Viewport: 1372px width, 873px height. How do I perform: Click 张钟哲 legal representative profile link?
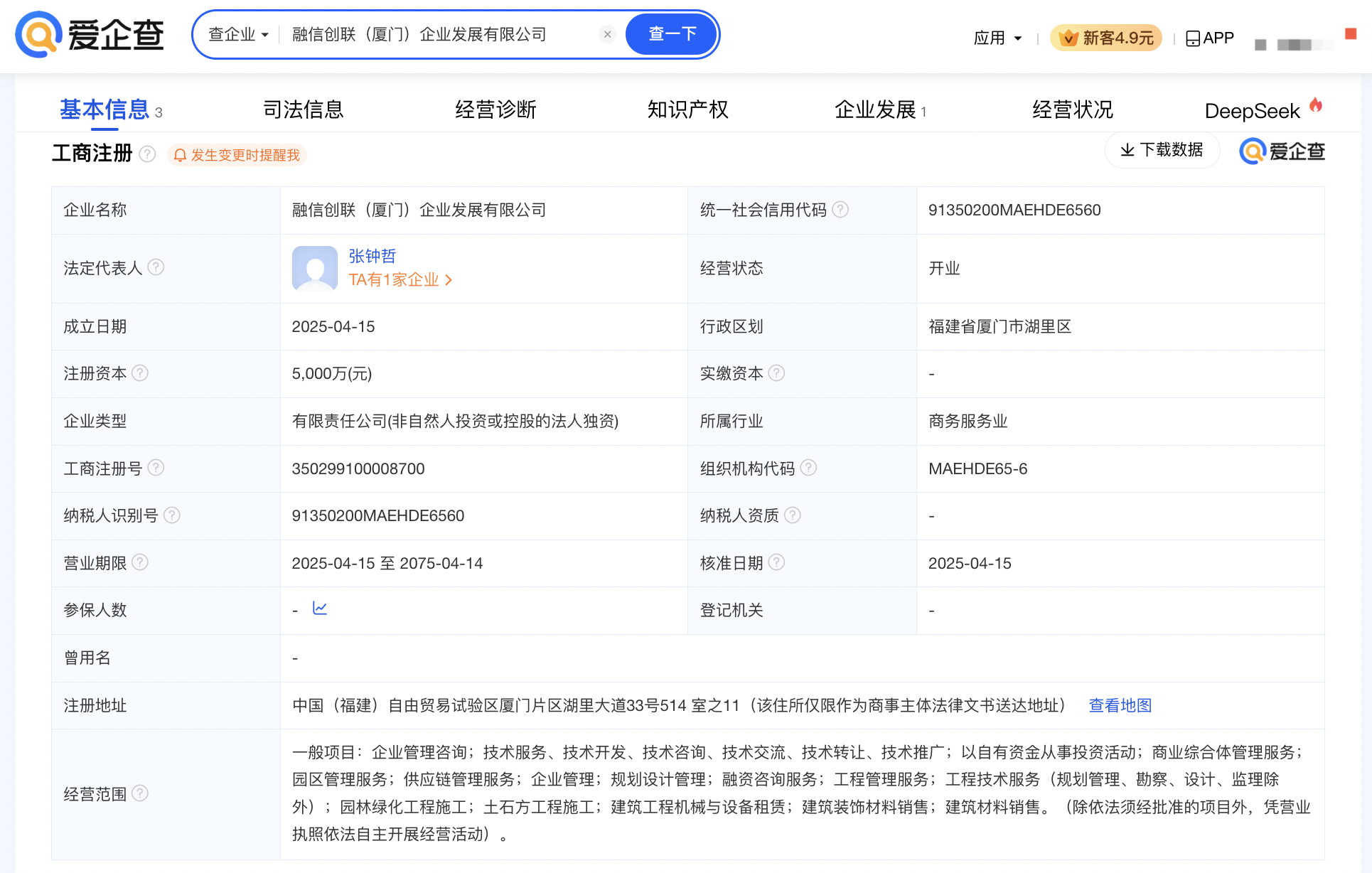(x=373, y=256)
